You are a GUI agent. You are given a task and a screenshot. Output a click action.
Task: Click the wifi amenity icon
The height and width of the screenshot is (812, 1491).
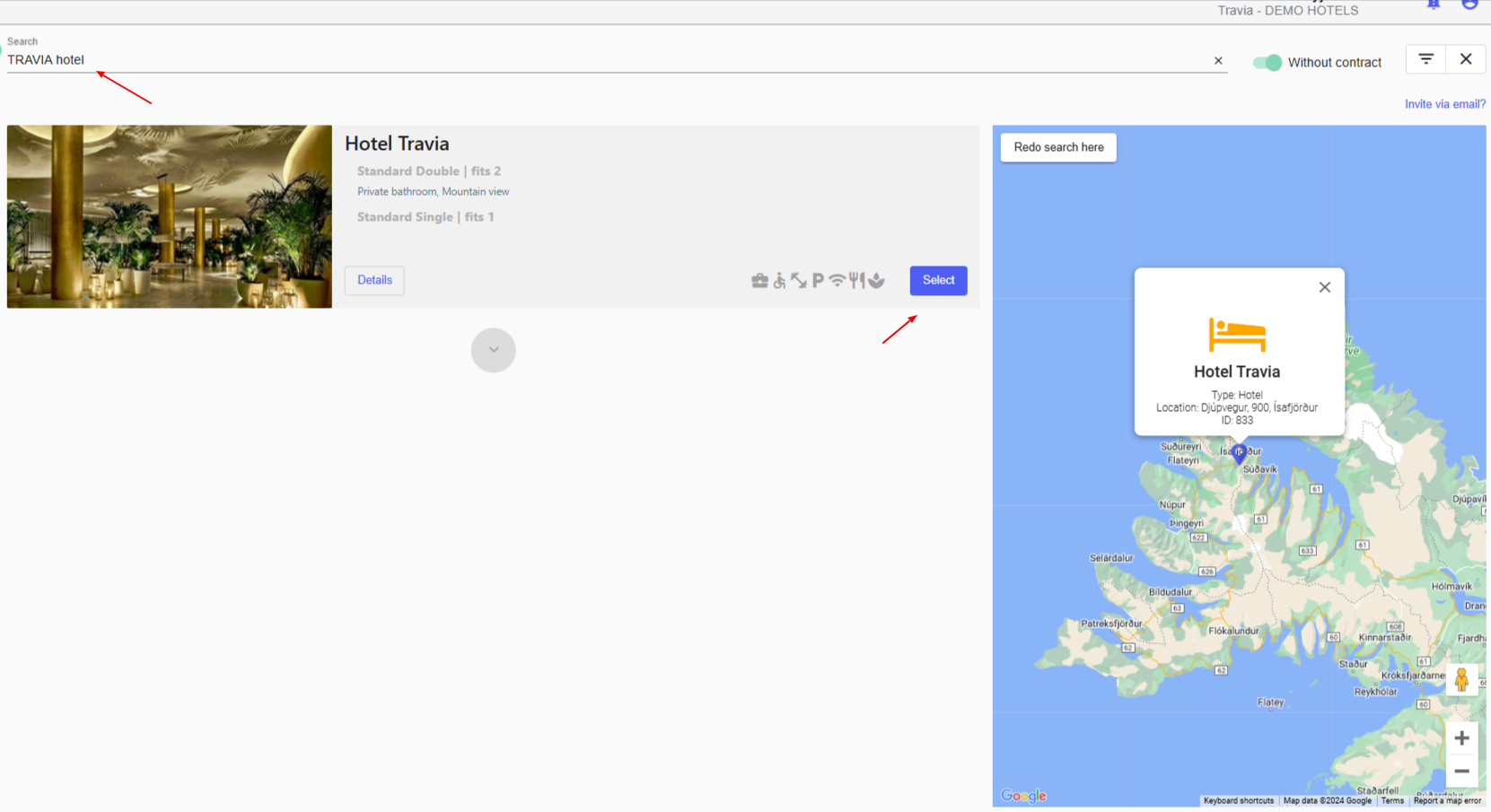tap(837, 281)
